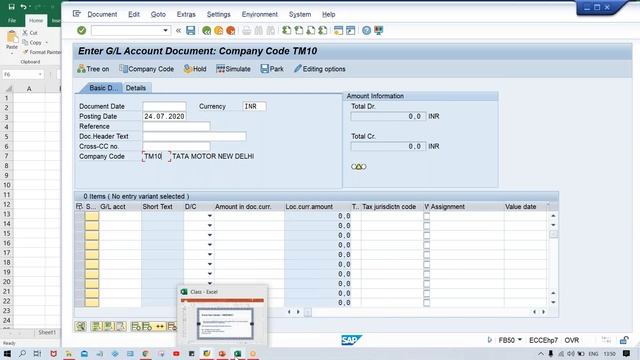Select the Basic Data tab
Image resolution: width=640 pixels, height=360 pixels.
pos(103,88)
